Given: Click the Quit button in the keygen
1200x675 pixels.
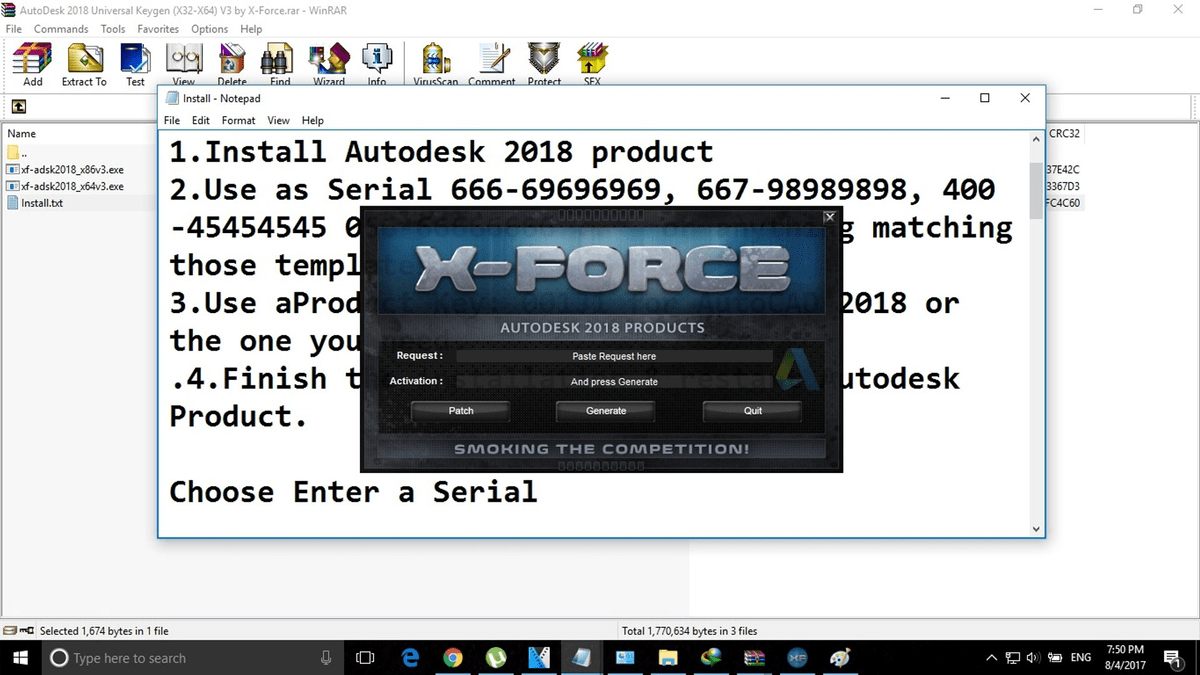Looking at the screenshot, I should 751,410.
